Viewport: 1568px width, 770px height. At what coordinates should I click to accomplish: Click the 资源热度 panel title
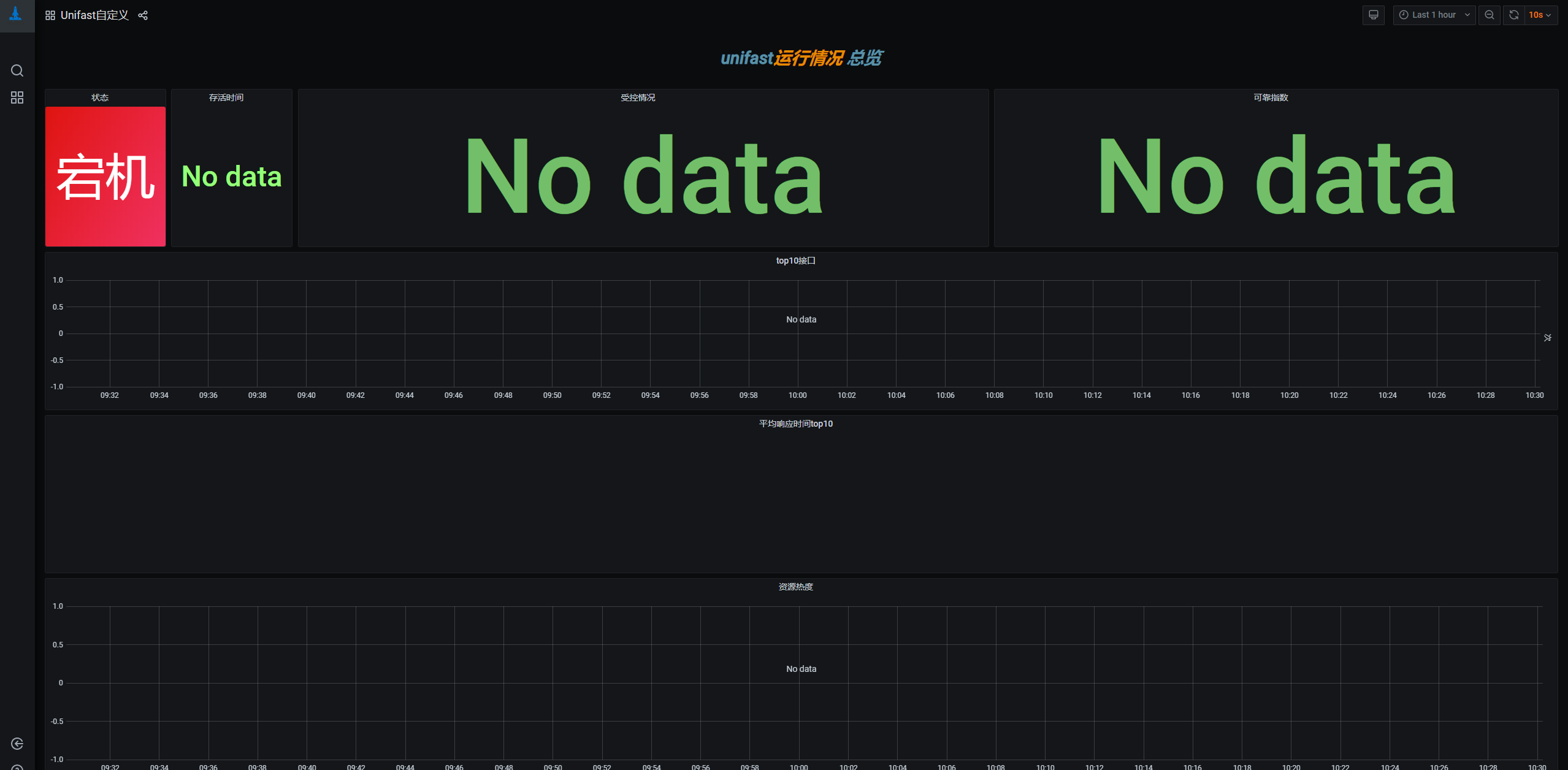click(x=795, y=587)
